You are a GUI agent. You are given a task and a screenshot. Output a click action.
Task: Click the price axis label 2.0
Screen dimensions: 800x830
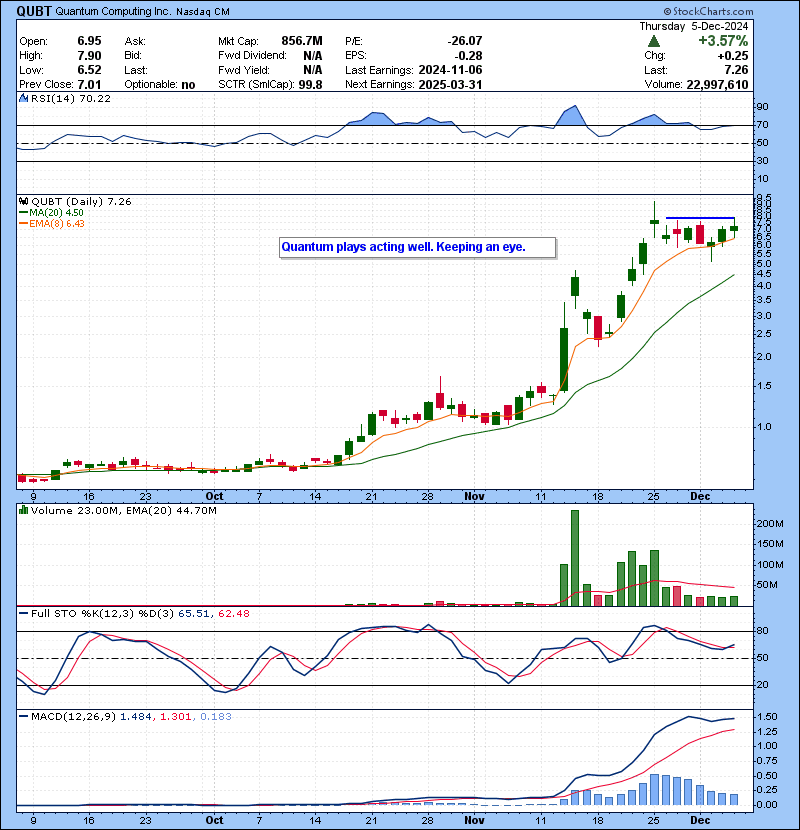pyautogui.click(x=764, y=356)
